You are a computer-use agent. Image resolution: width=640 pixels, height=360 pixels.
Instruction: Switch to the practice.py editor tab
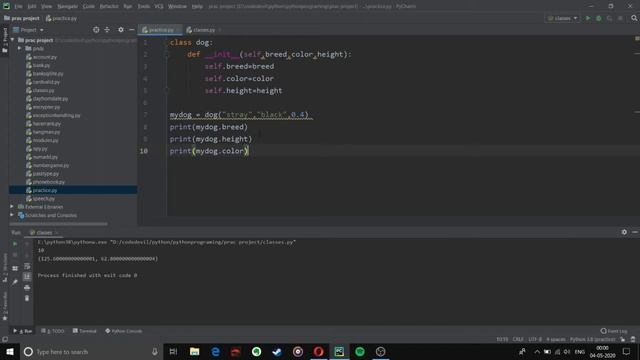161,30
